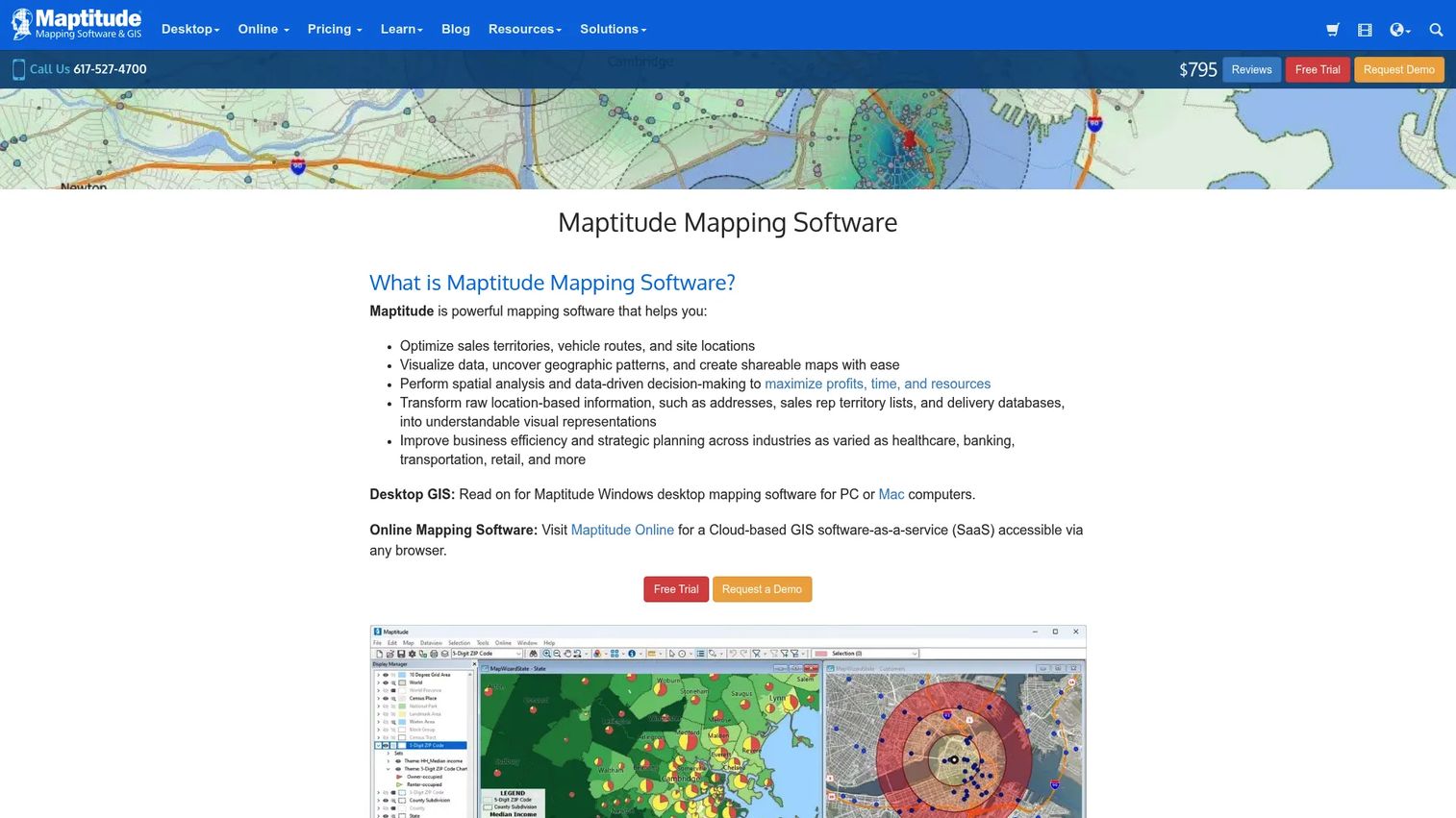Open the globe language selector

(1400, 30)
